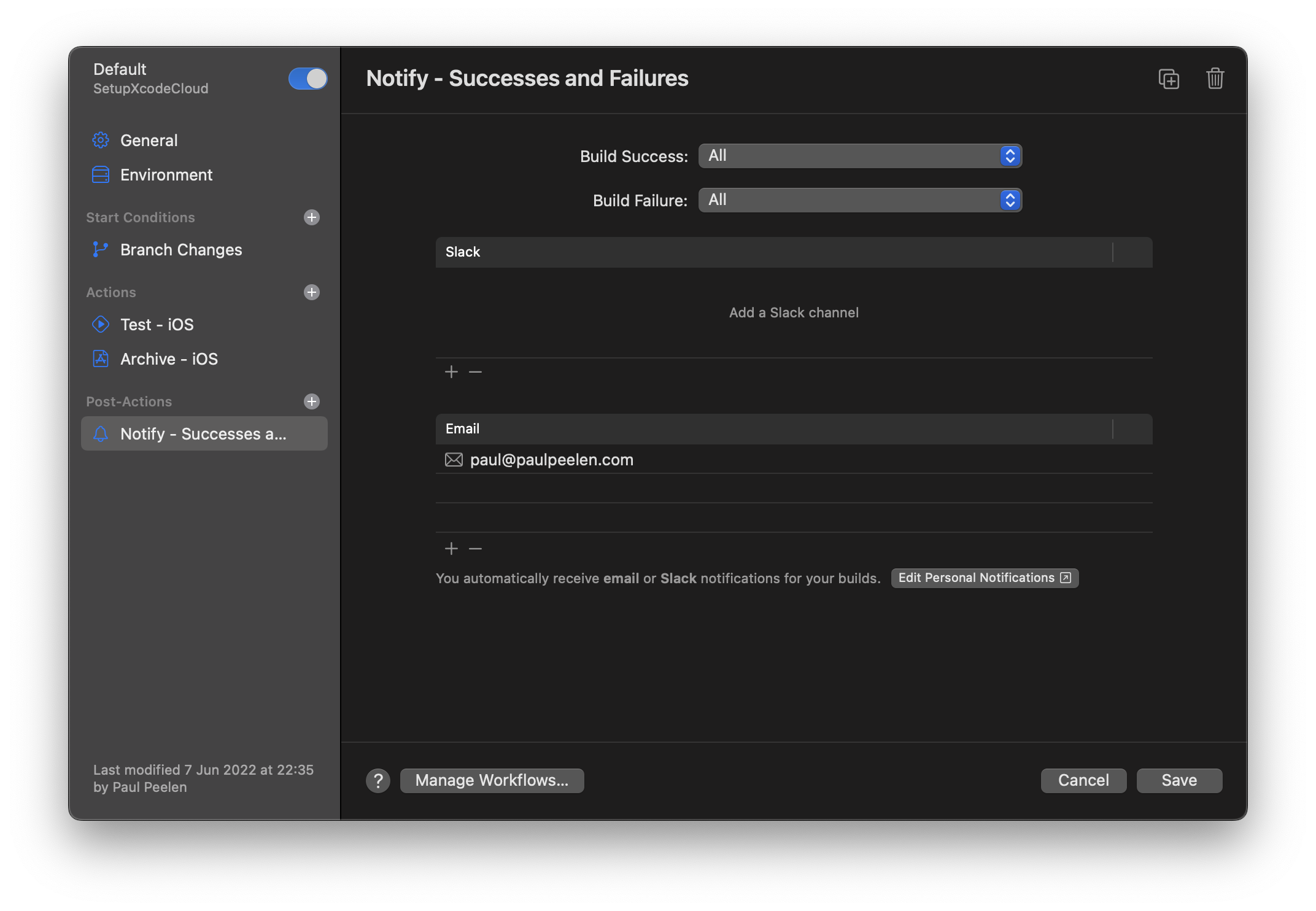Viewport: 1316px width, 911px height.
Task: Select the Test - iOS menu item
Action: coord(157,324)
